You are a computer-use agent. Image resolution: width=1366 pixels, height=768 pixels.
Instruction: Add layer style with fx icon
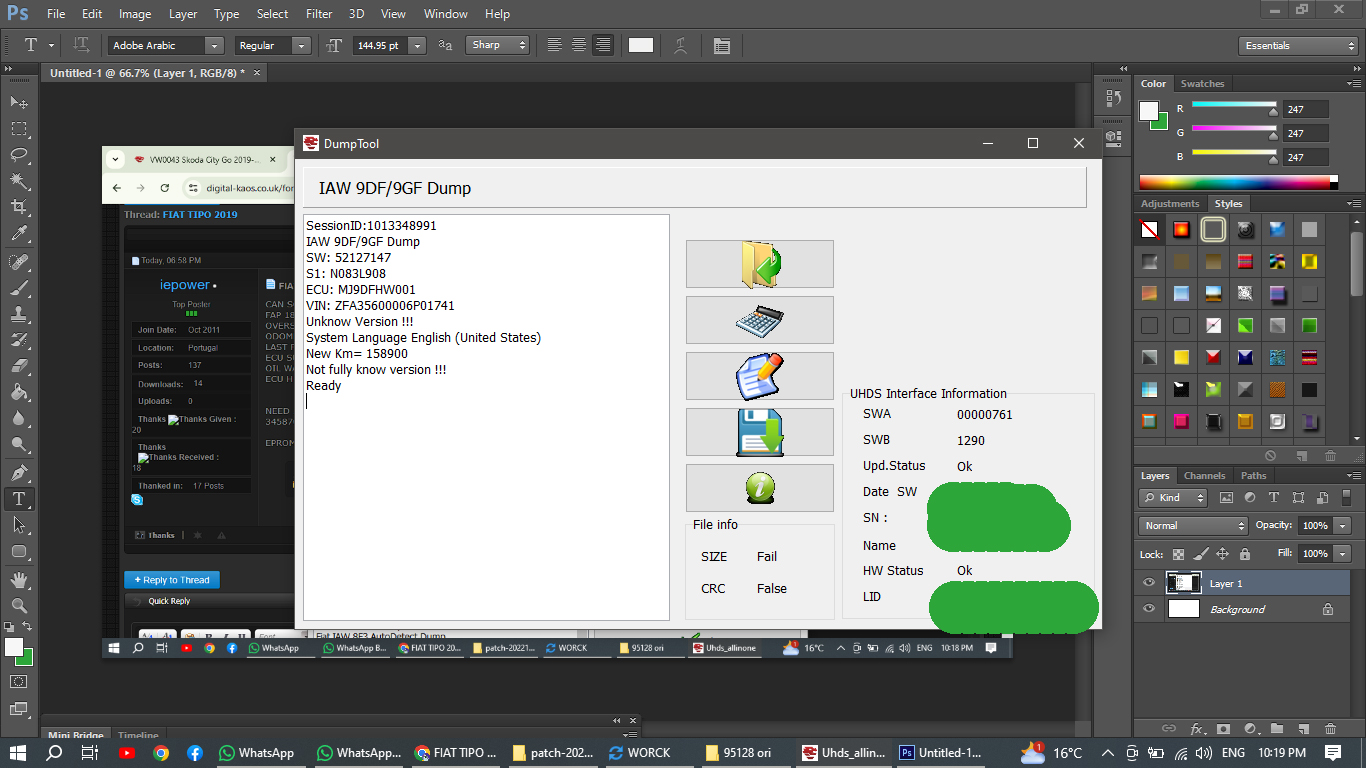pyautogui.click(x=1195, y=729)
